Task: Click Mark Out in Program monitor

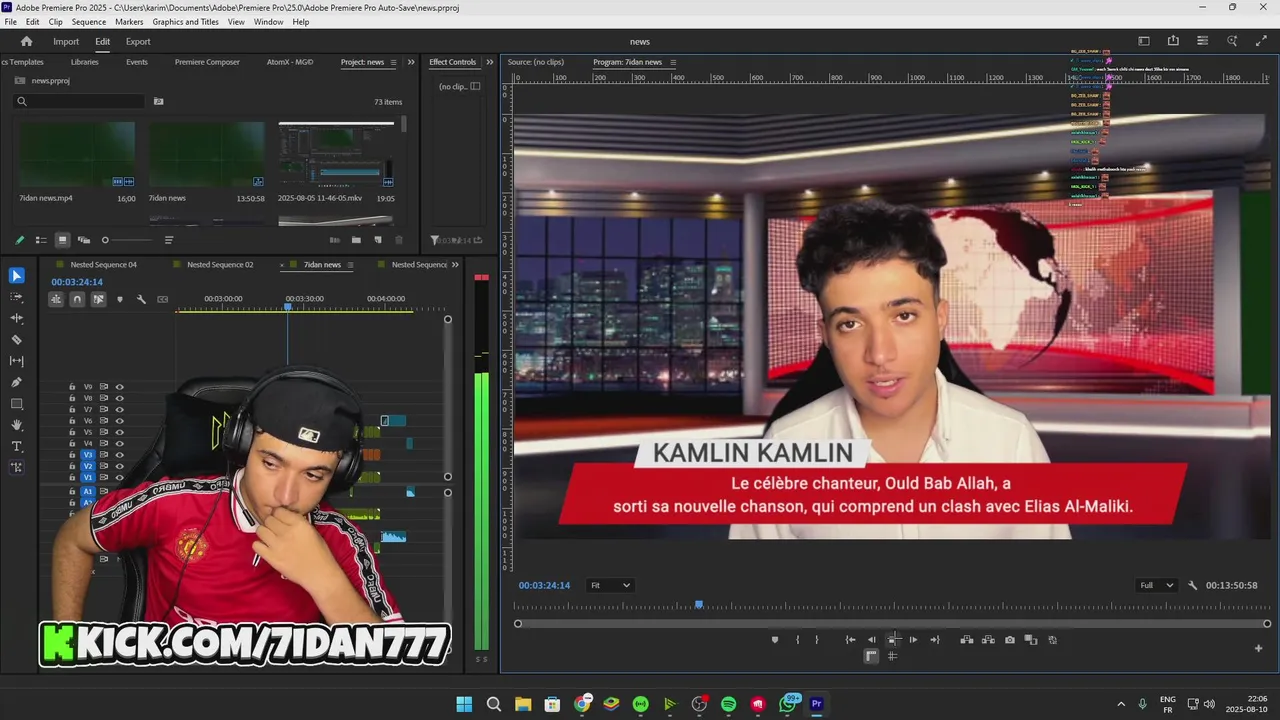Action: click(816, 640)
